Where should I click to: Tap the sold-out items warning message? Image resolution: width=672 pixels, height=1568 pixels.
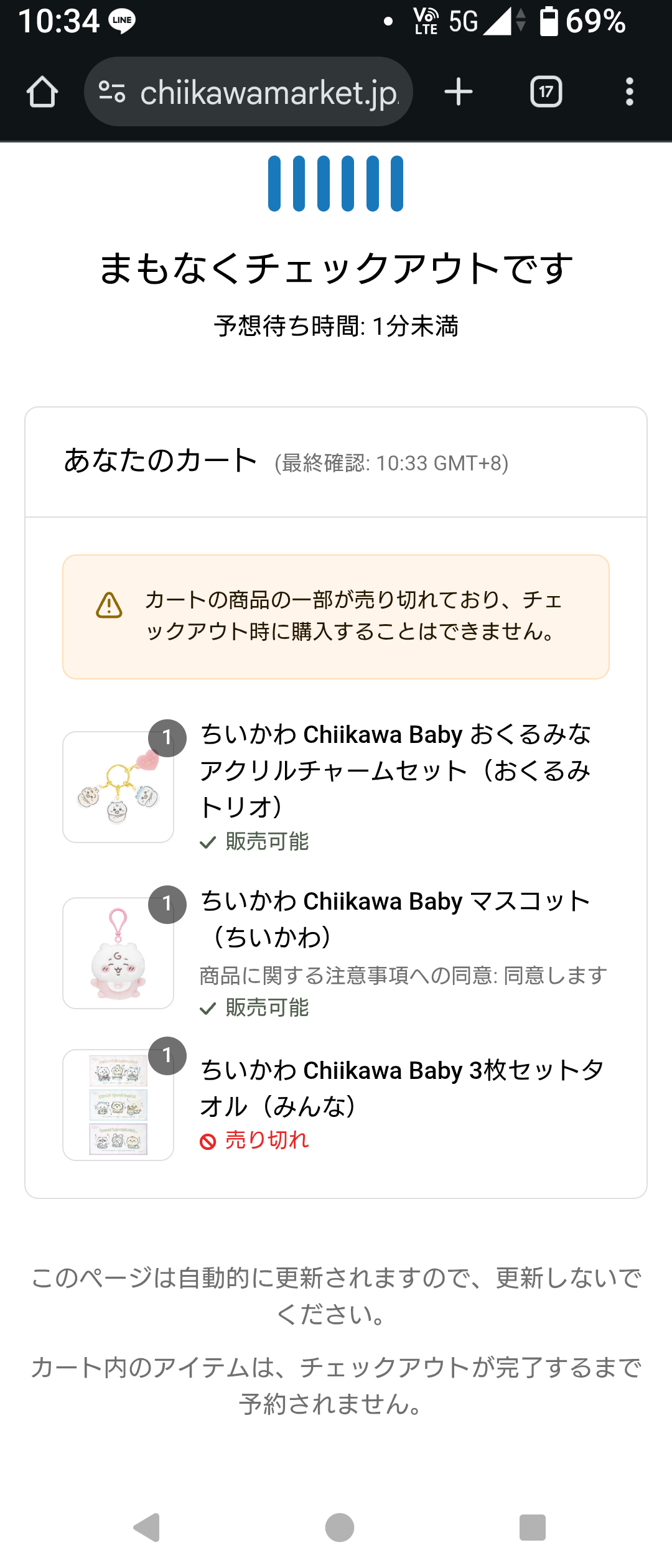click(353, 615)
